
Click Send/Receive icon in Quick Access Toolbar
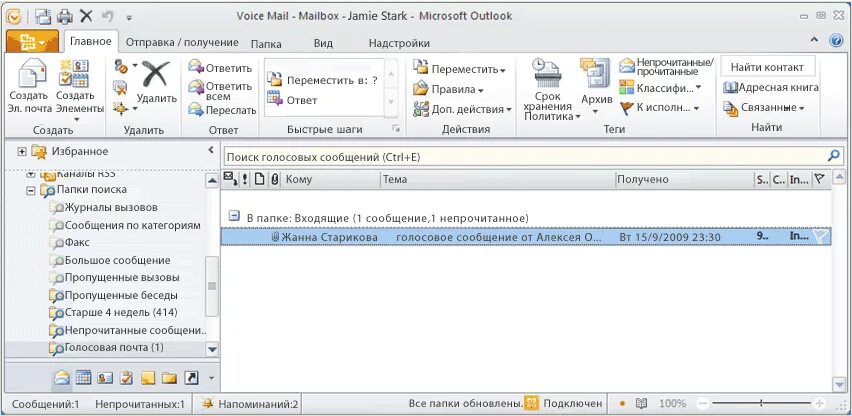[43, 16]
